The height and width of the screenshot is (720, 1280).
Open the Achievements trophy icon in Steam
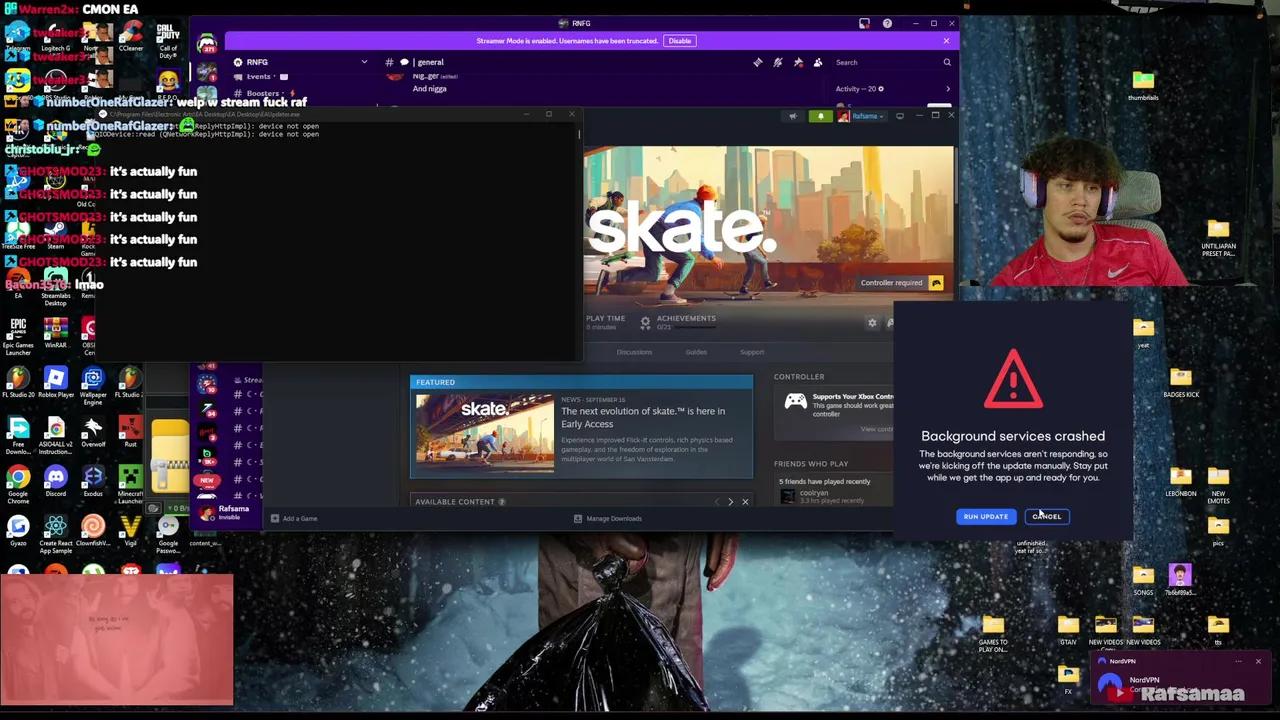(645, 322)
